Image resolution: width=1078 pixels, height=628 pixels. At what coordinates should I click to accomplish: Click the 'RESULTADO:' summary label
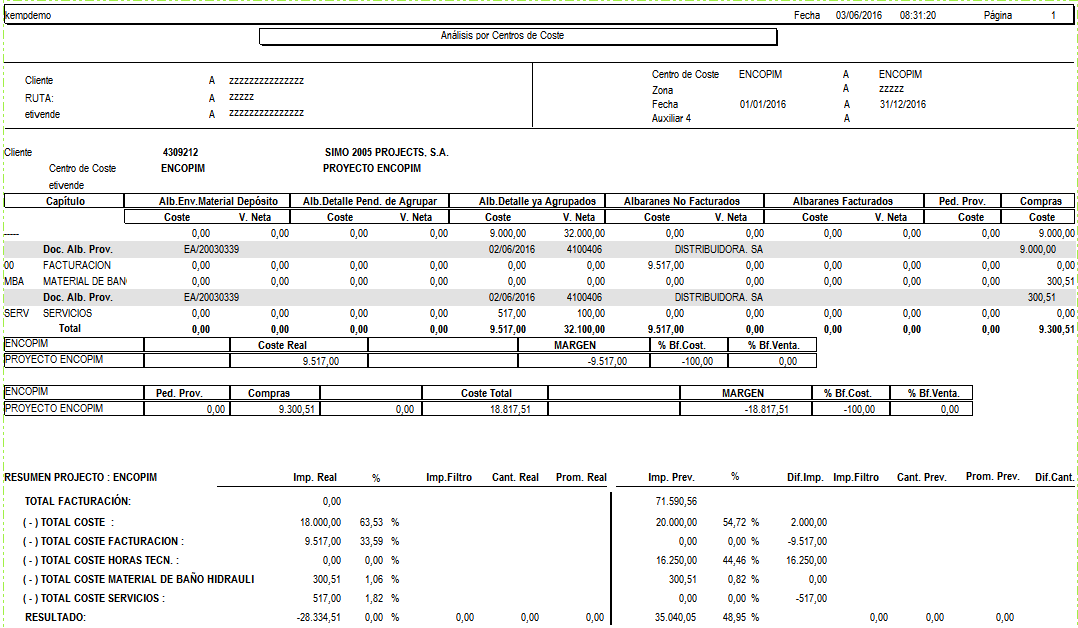55,618
